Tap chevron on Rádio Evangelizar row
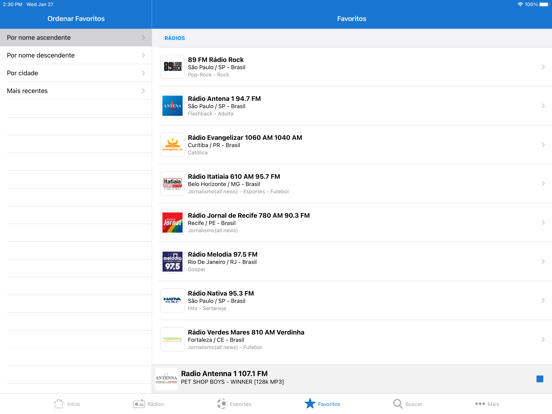The width and height of the screenshot is (552, 414). (x=543, y=144)
